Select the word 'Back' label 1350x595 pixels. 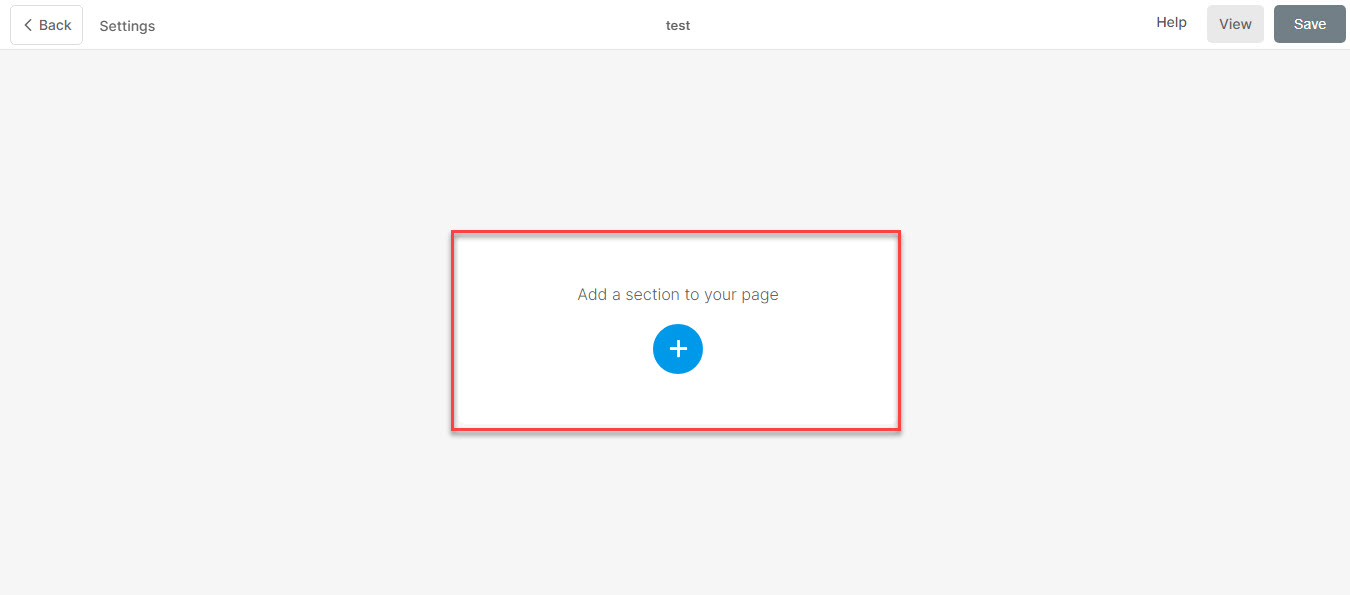click(55, 25)
